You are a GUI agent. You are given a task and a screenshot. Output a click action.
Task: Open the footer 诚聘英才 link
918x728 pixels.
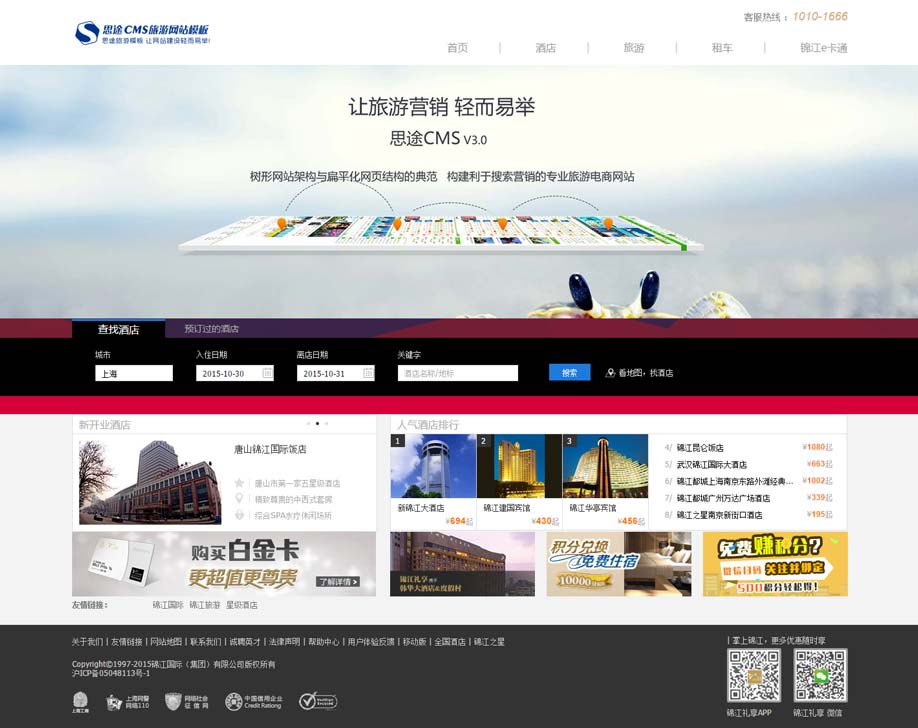click(245, 642)
